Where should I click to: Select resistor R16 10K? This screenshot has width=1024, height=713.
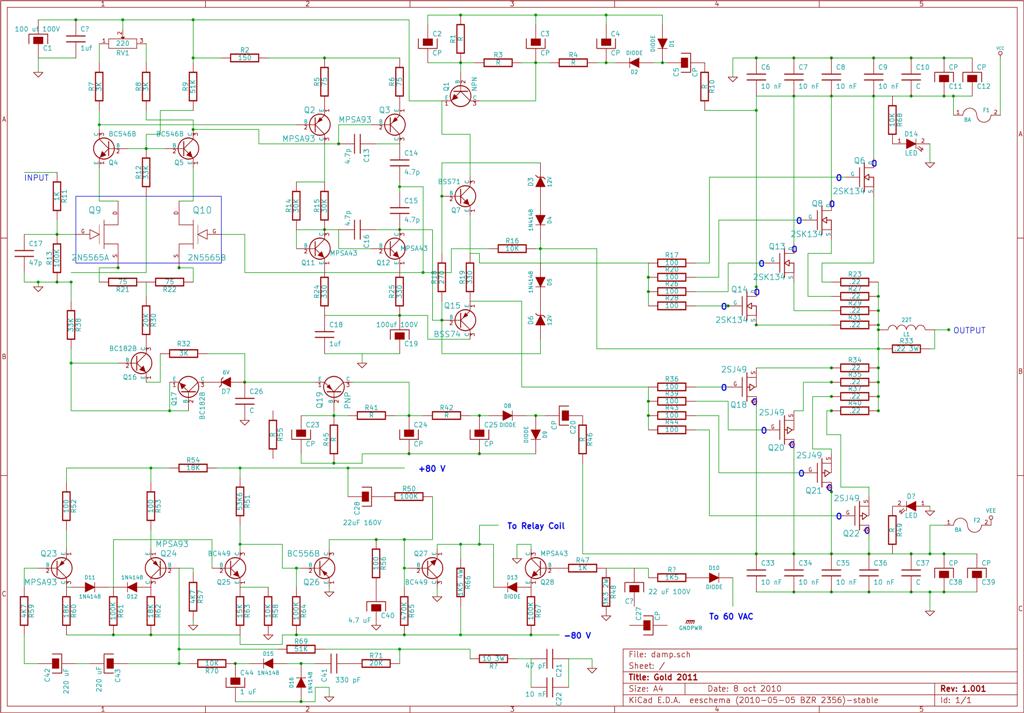pos(513,249)
